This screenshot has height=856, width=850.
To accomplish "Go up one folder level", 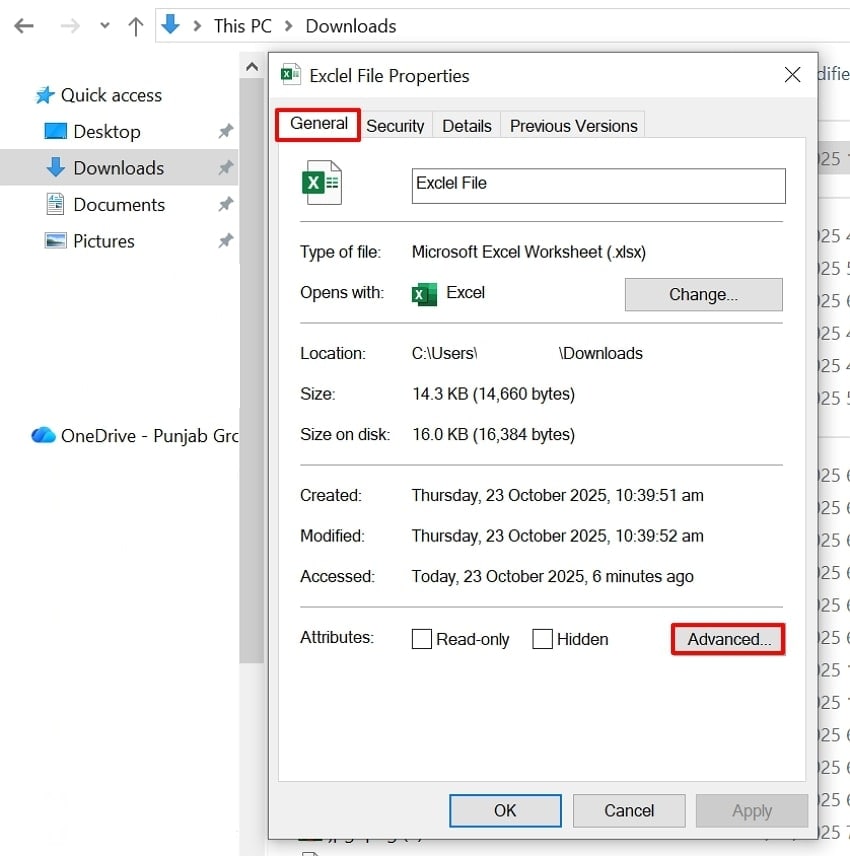I will [x=136, y=26].
